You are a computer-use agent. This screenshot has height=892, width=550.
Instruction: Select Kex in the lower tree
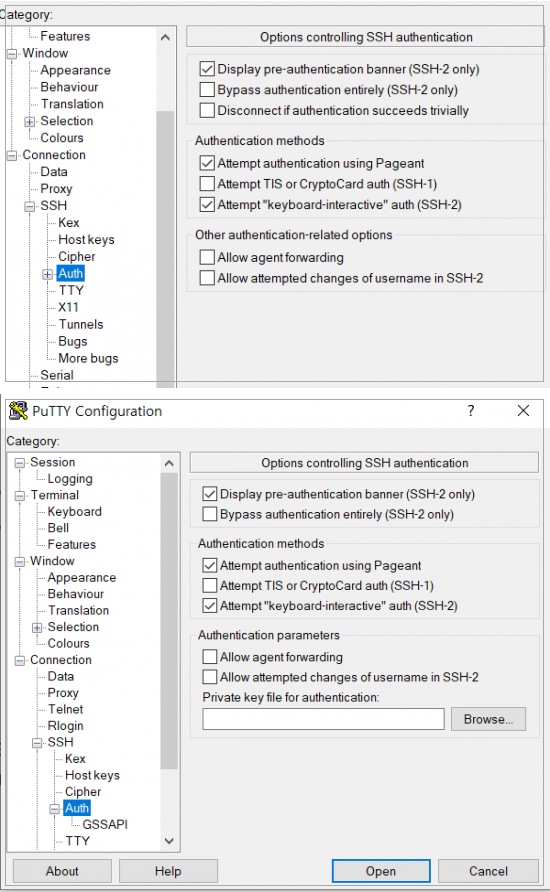tap(75, 759)
